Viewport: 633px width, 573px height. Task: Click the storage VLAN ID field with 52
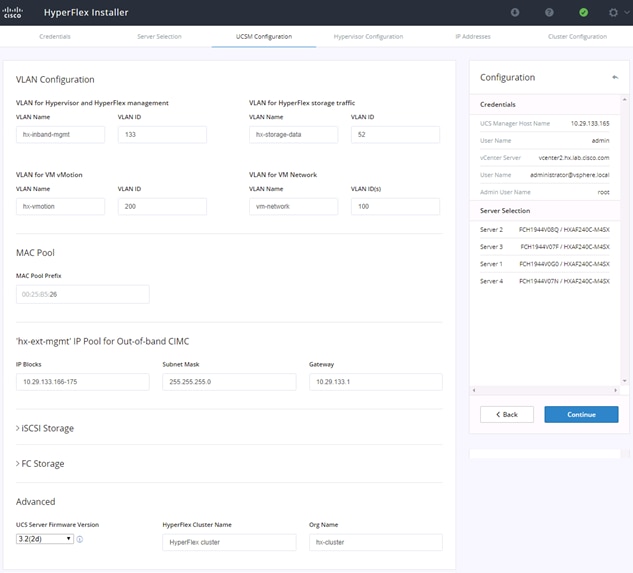395,134
